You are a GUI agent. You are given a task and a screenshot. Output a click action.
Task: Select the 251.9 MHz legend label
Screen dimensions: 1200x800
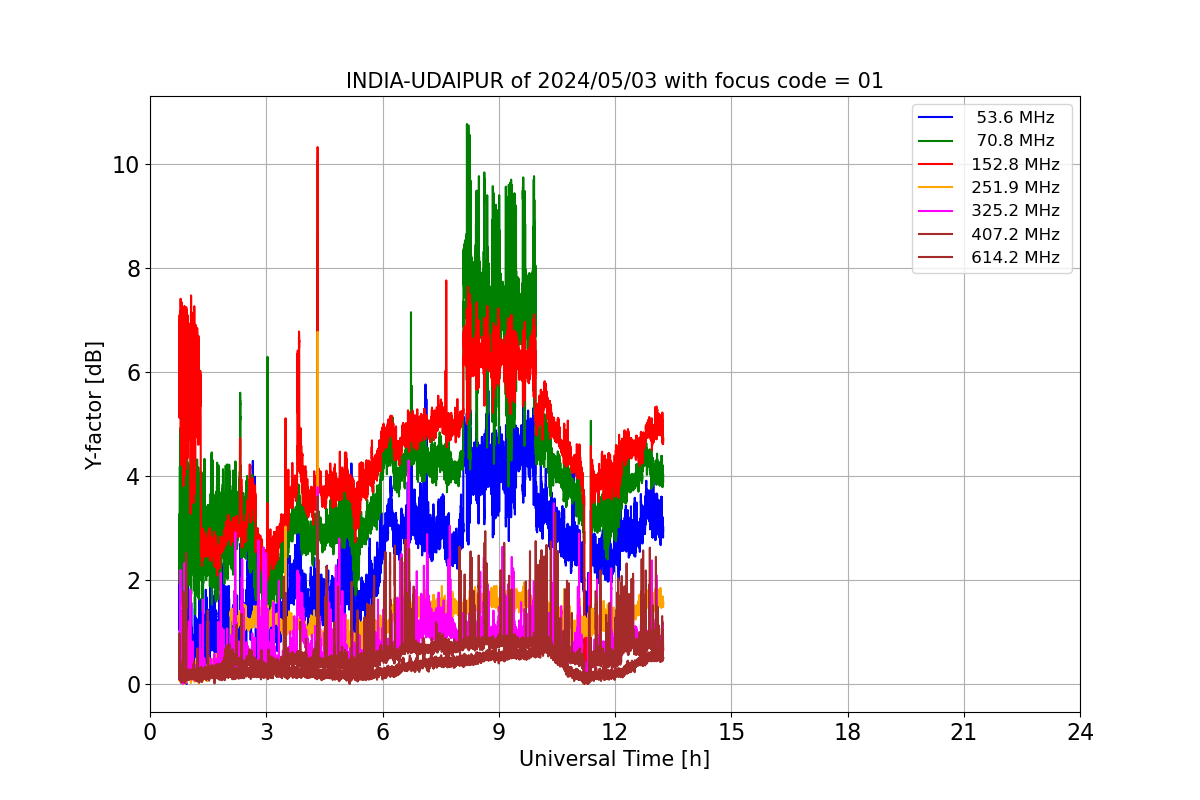[x=1015, y=187]
